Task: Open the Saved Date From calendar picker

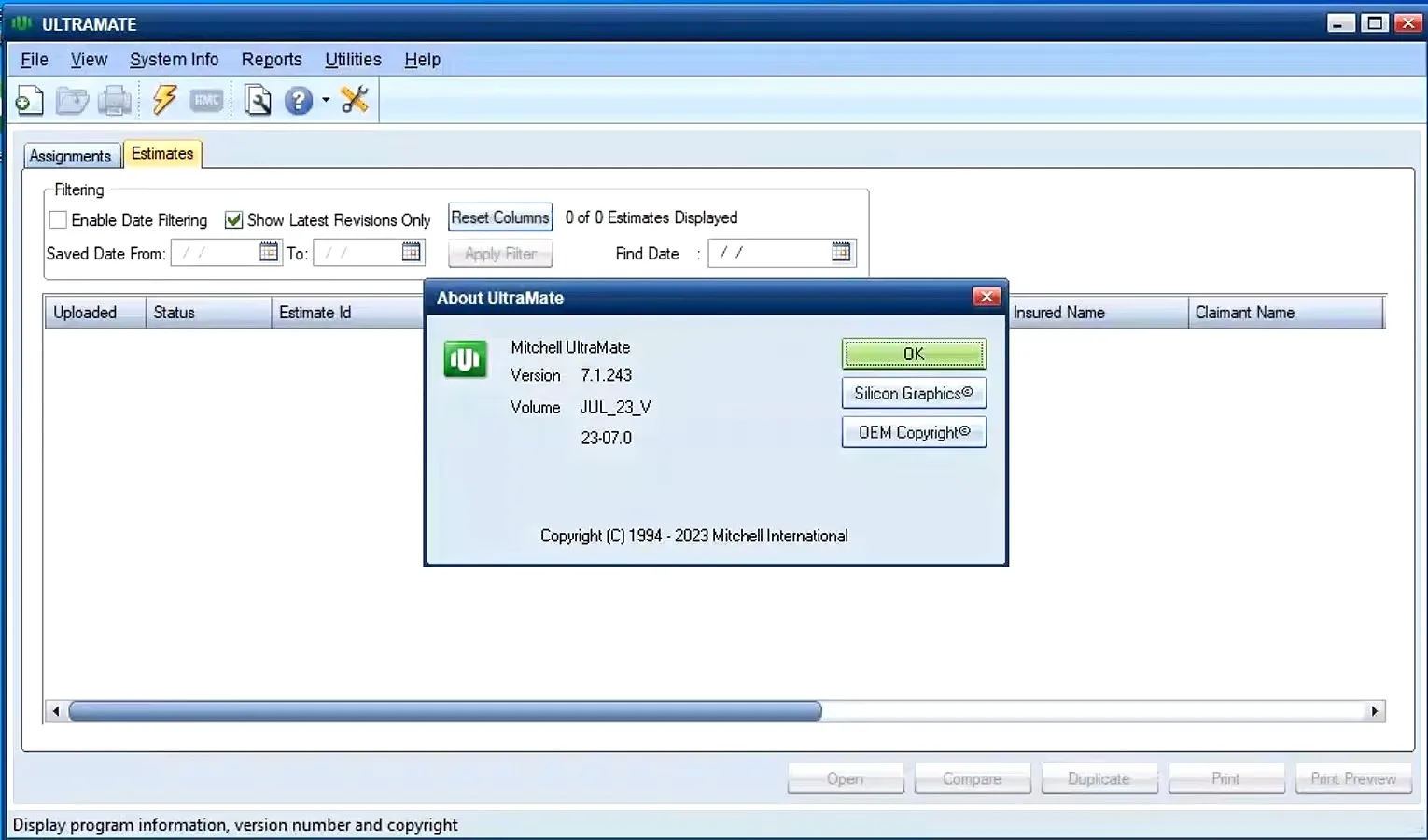Action: (x=269, y=251)
